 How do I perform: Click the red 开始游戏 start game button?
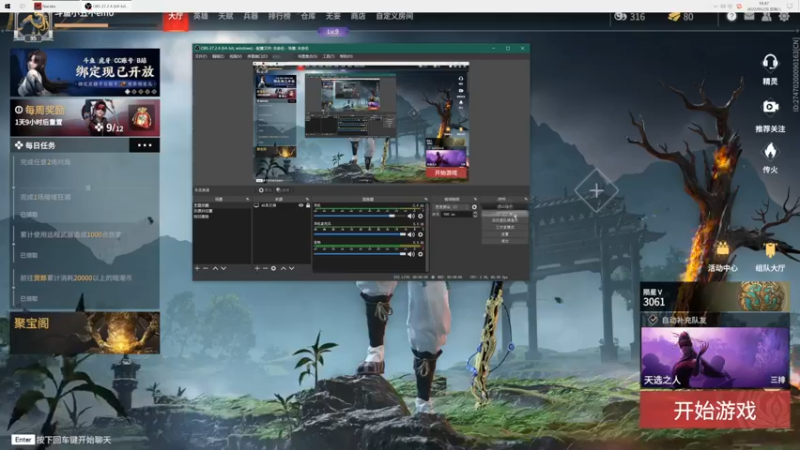715,410
